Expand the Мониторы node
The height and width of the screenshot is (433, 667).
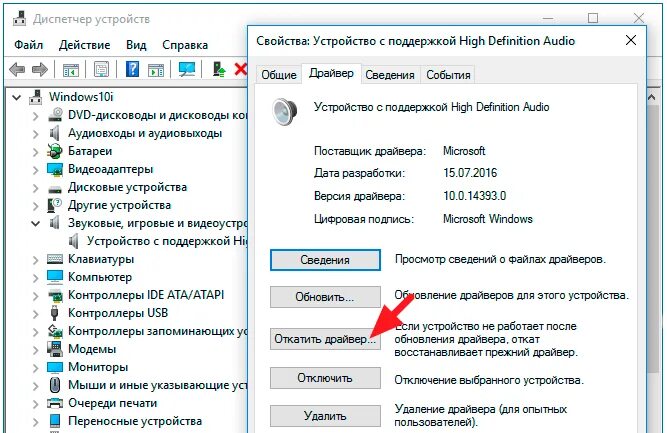pyautogui.click(x=36, y=368)
